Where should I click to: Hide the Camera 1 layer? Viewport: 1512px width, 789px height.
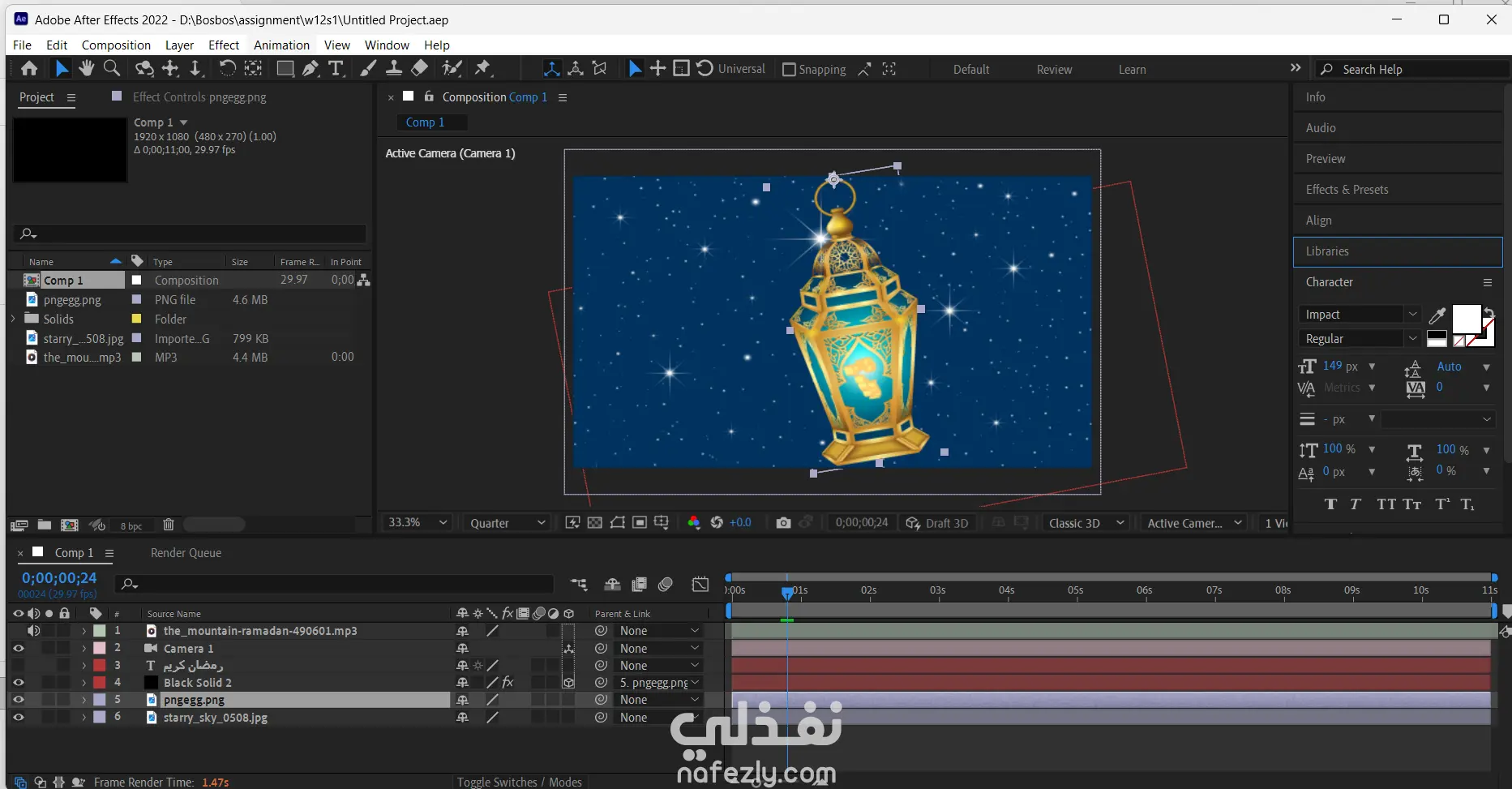click(x=19, y=649)
